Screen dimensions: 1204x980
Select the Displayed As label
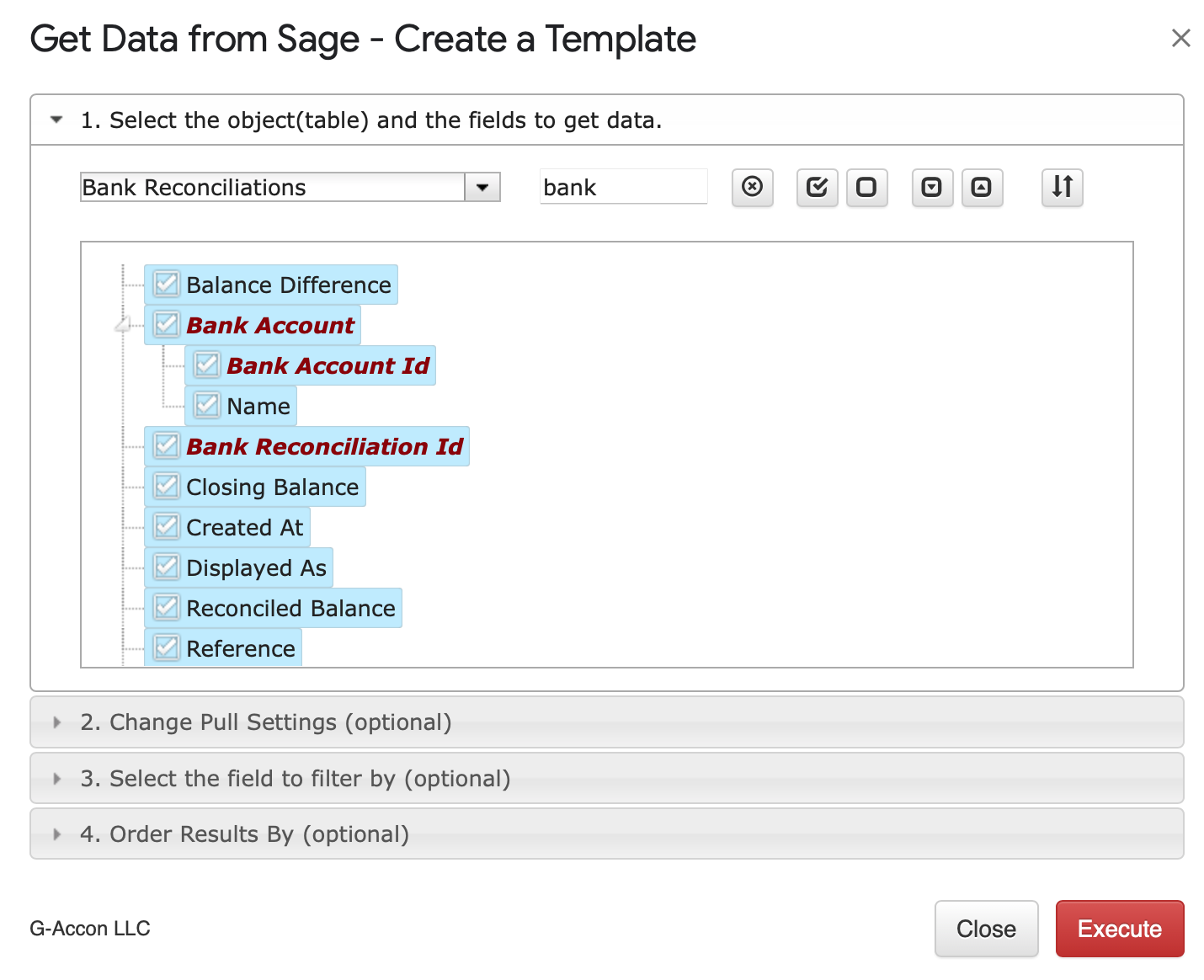point(257,567)
